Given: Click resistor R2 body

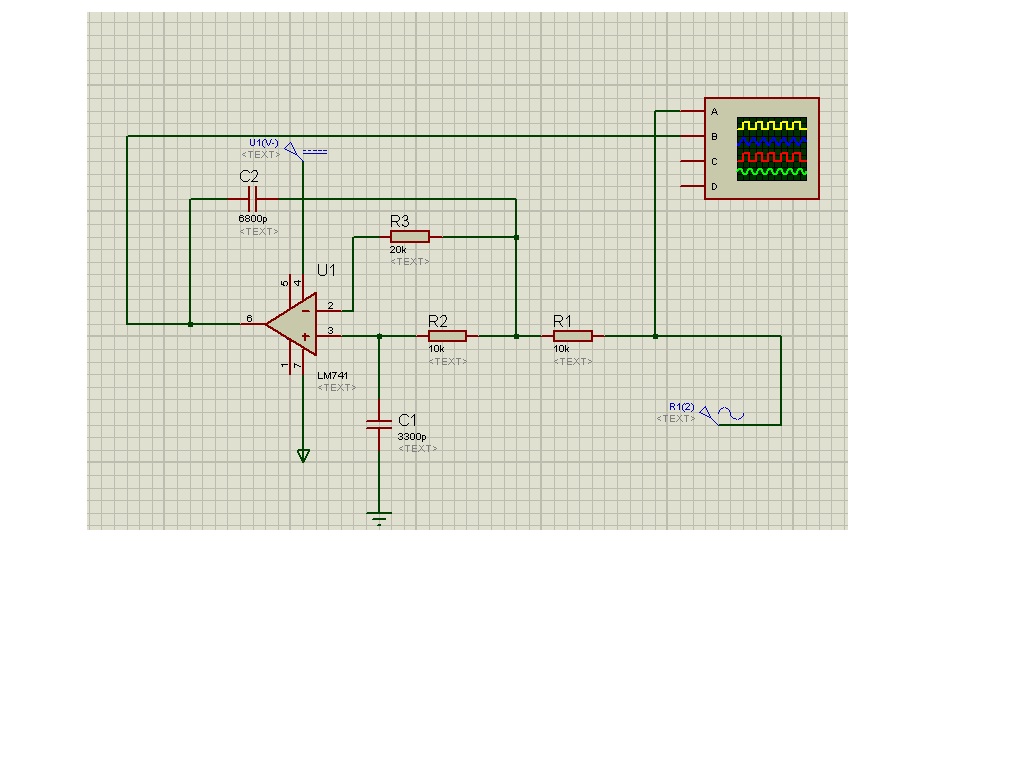Looking at the screenshot, I should pos(447,336).
